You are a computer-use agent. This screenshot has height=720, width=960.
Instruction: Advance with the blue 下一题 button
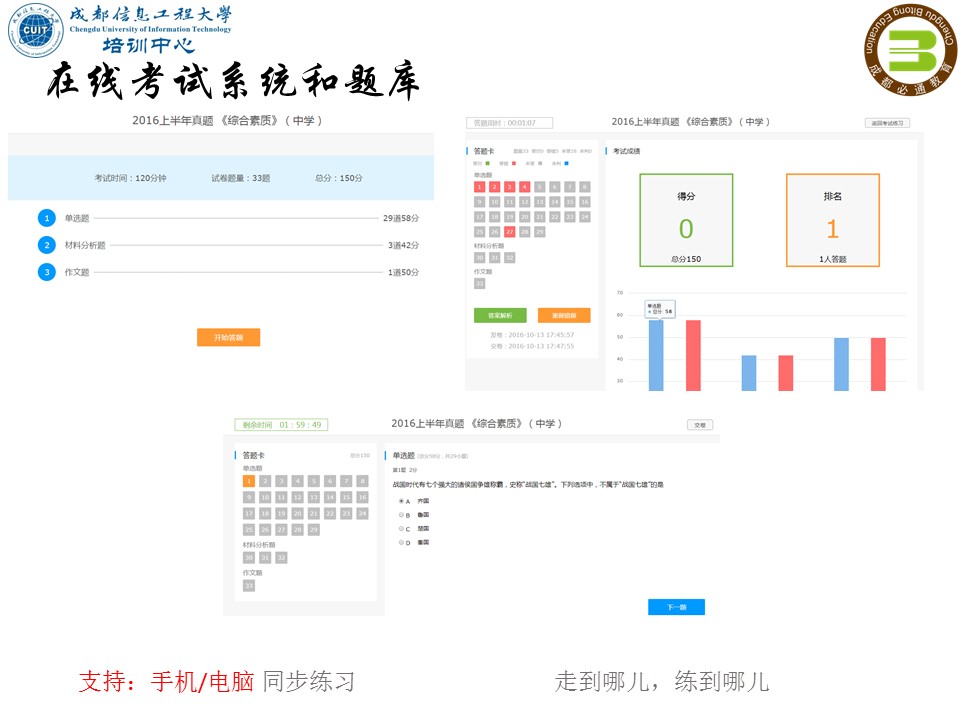click(x=677, y=605)
